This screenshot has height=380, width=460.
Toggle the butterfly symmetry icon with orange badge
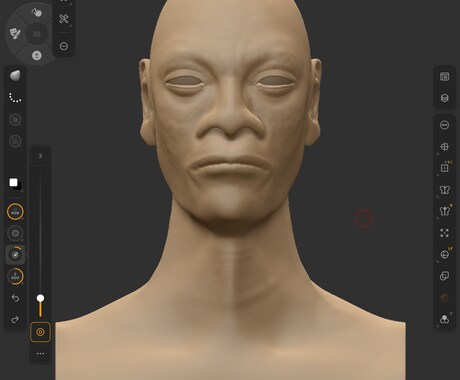pyautogui.click(x=445, y=211)
